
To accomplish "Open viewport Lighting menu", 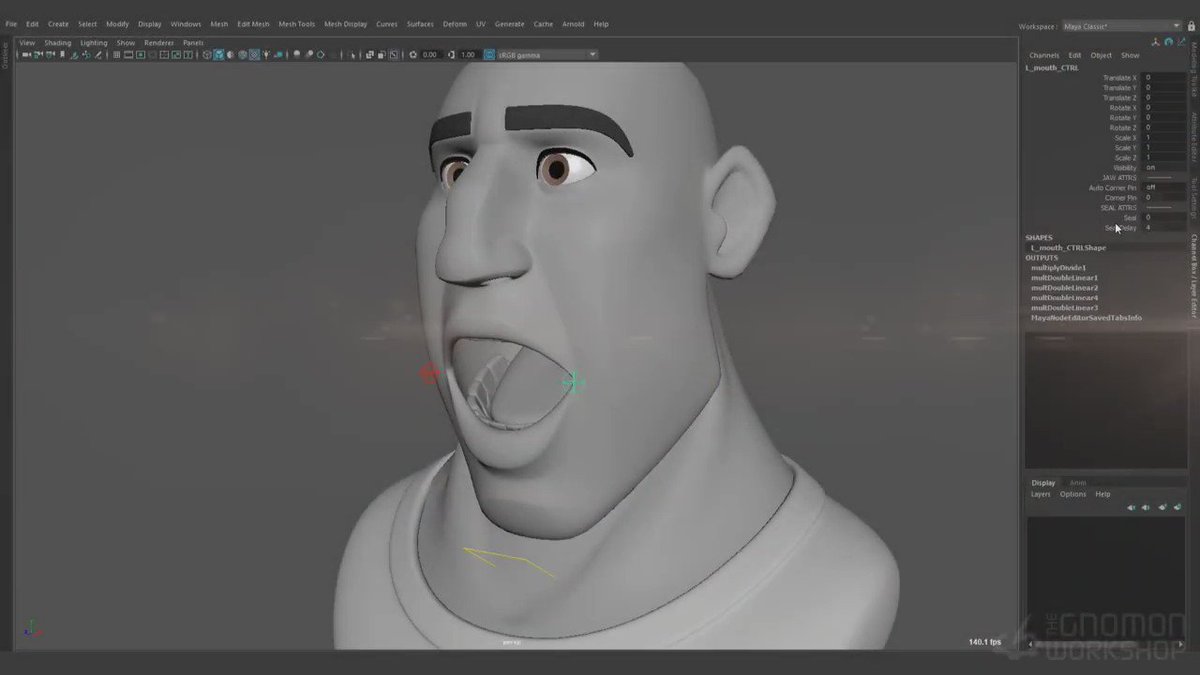I will 94,43.
